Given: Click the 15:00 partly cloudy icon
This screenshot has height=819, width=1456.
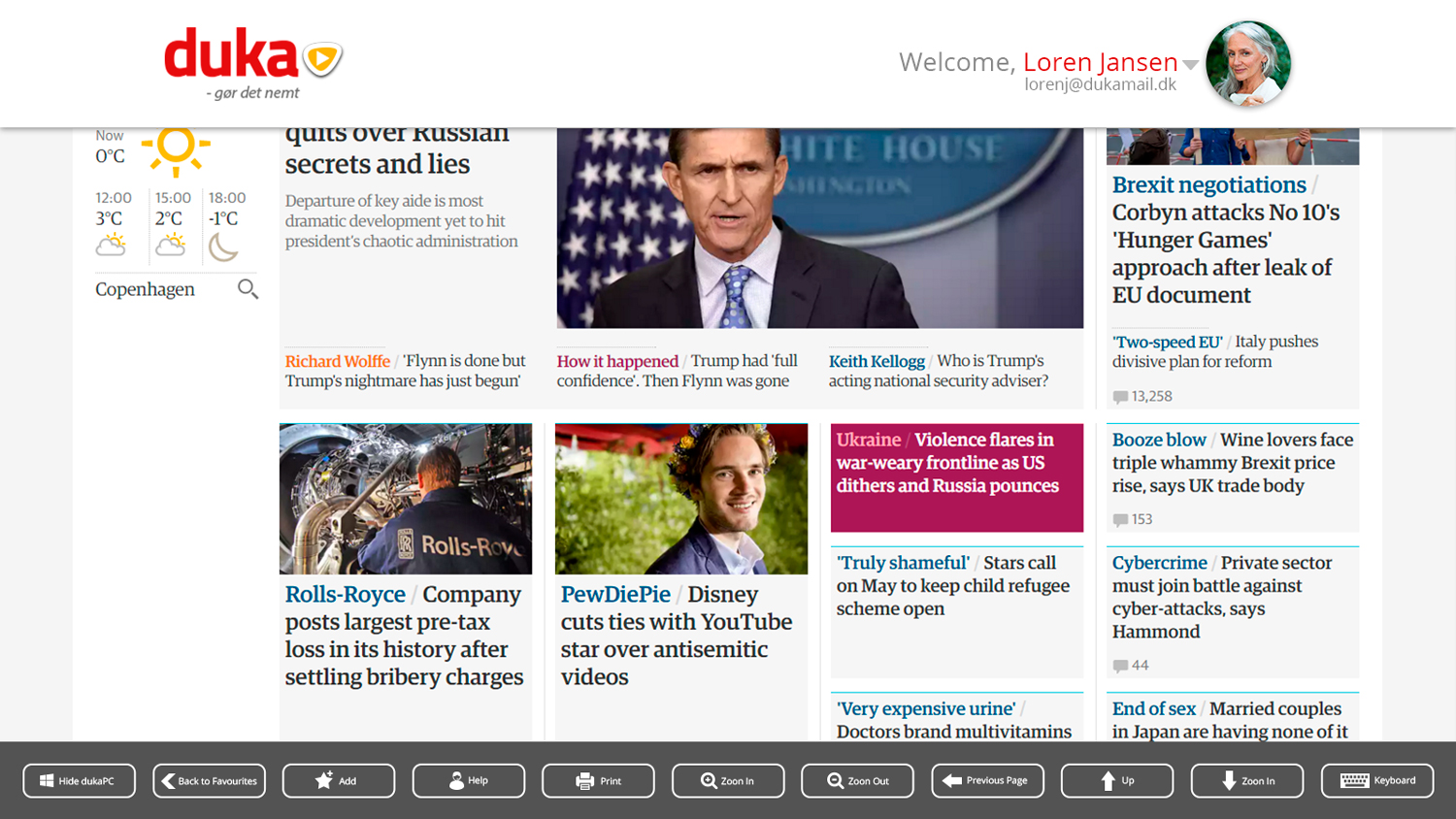Looking at the screenshot, I should [x=171, y=245].
